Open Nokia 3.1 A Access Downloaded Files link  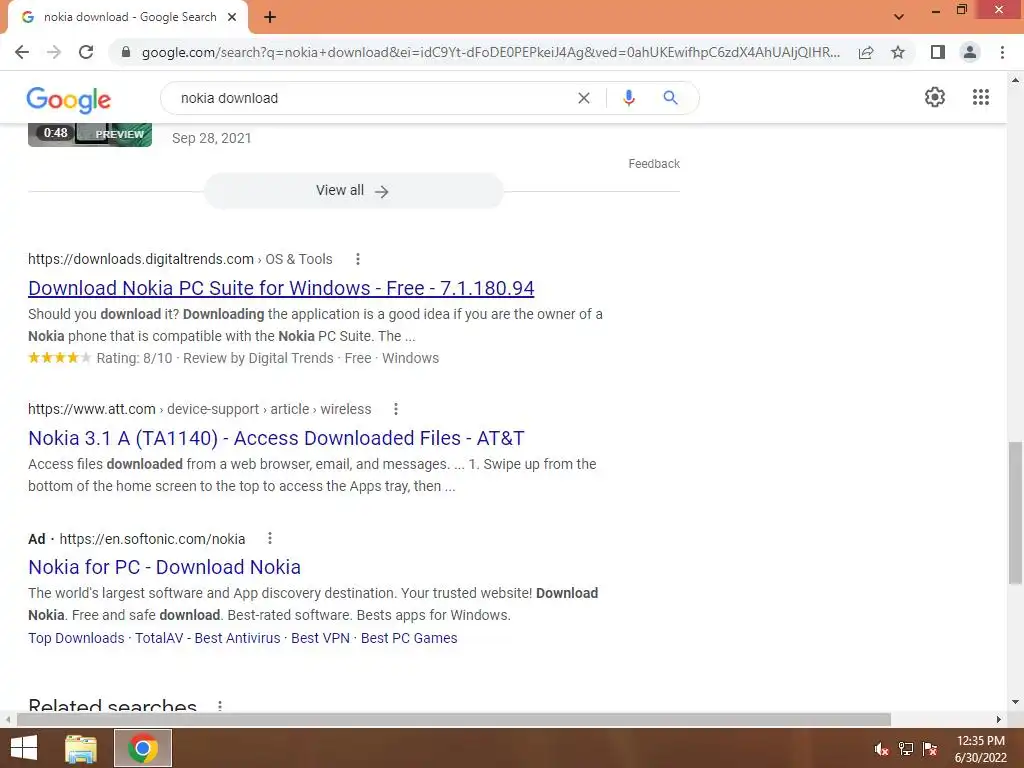click(276, 438)
